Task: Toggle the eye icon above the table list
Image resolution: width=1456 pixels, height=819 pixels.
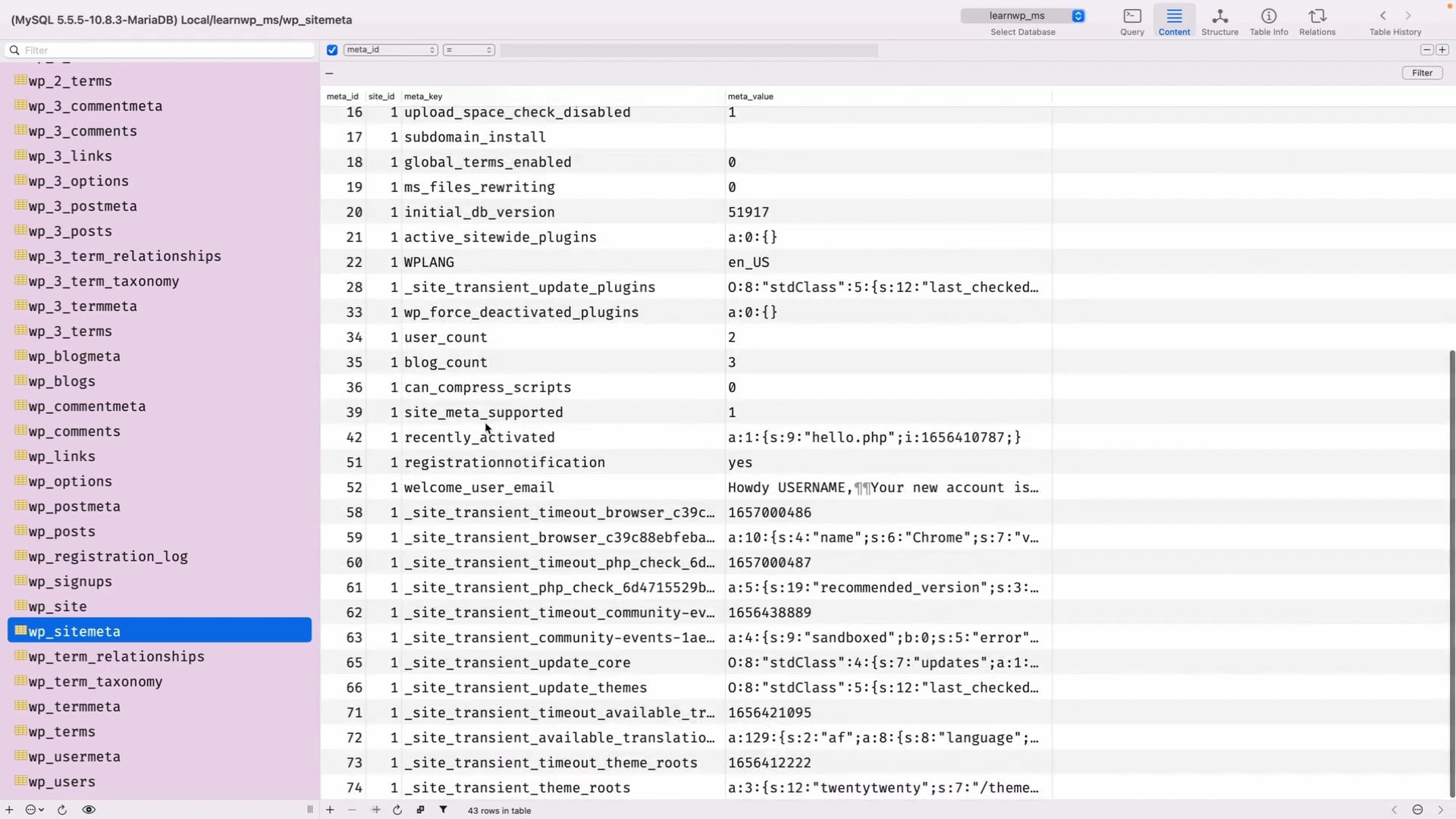Action: [x=89, y=809]
